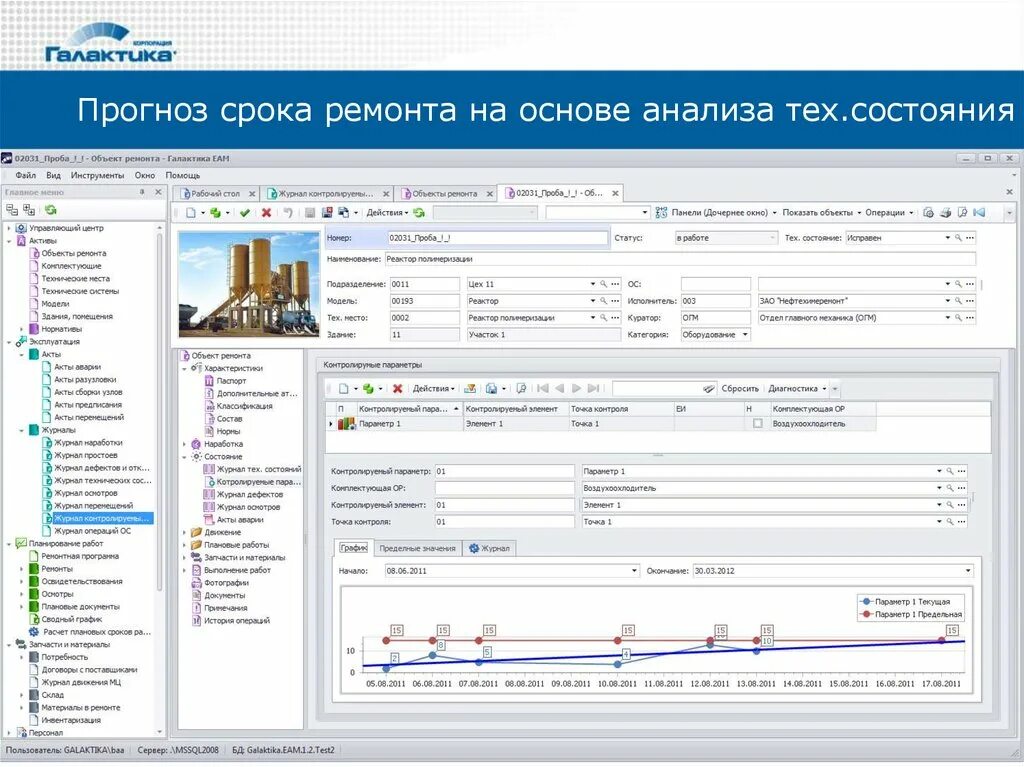Image resolution: width=1024 pixels, height=767 pixels.
Task: Open the Инструменты menu
Action: click(x=97, y=176)
